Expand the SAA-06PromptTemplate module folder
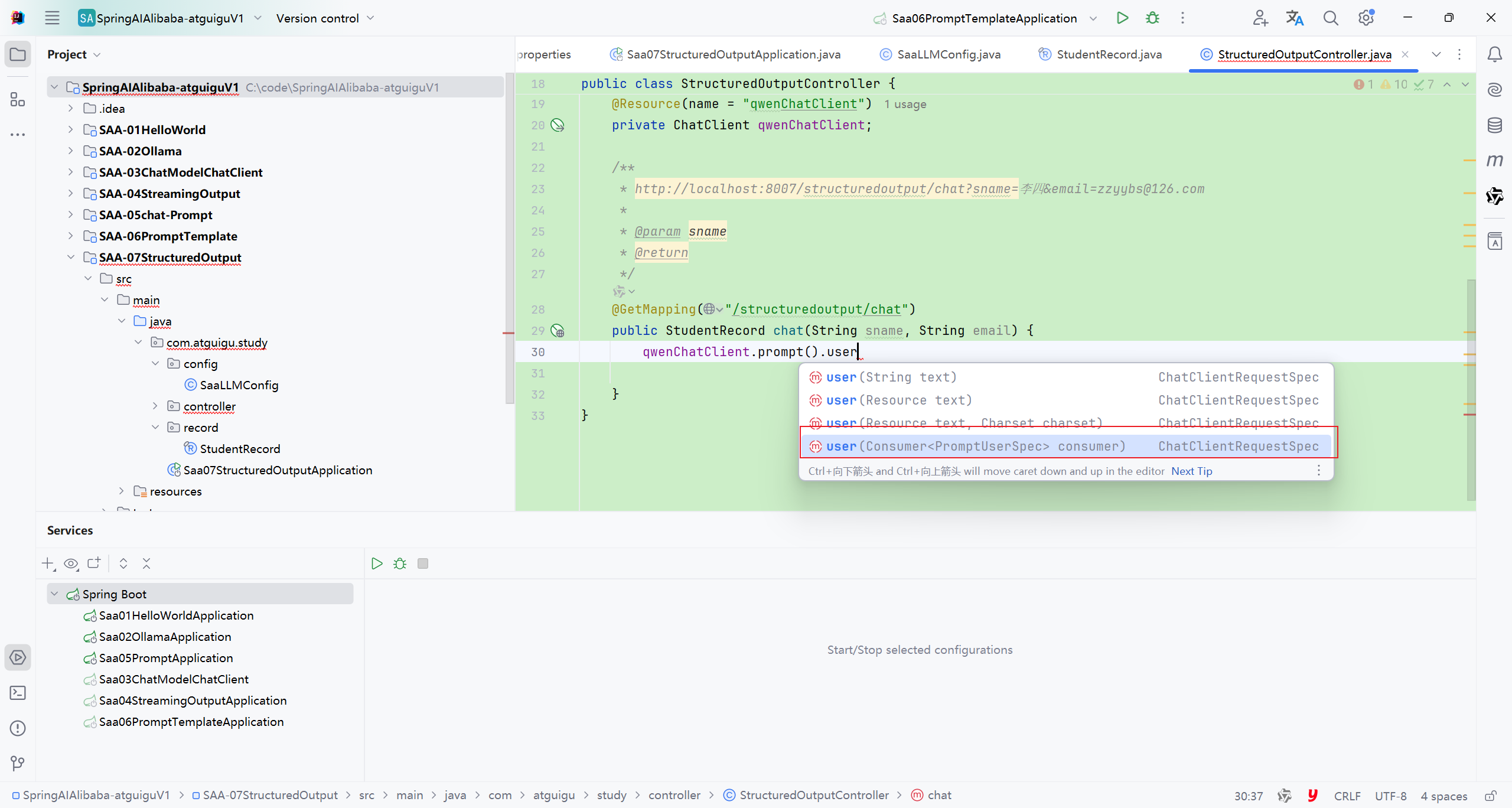1512x808 pixels. tap(71, 236)
